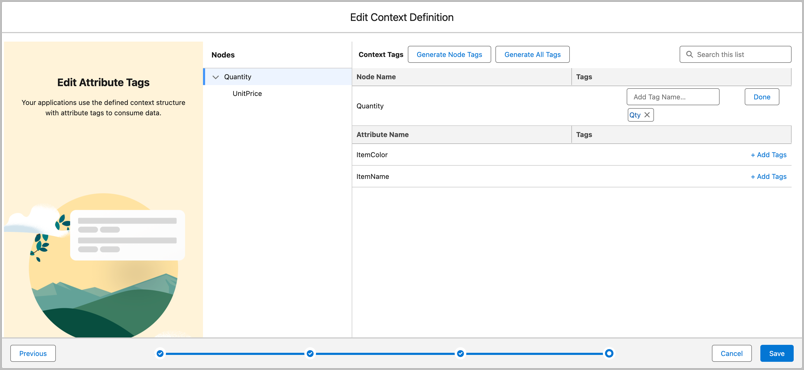This screenshot has width=804, height=370.
Task: Select the Quantity node in Nodes
Action: click(277, 77)
